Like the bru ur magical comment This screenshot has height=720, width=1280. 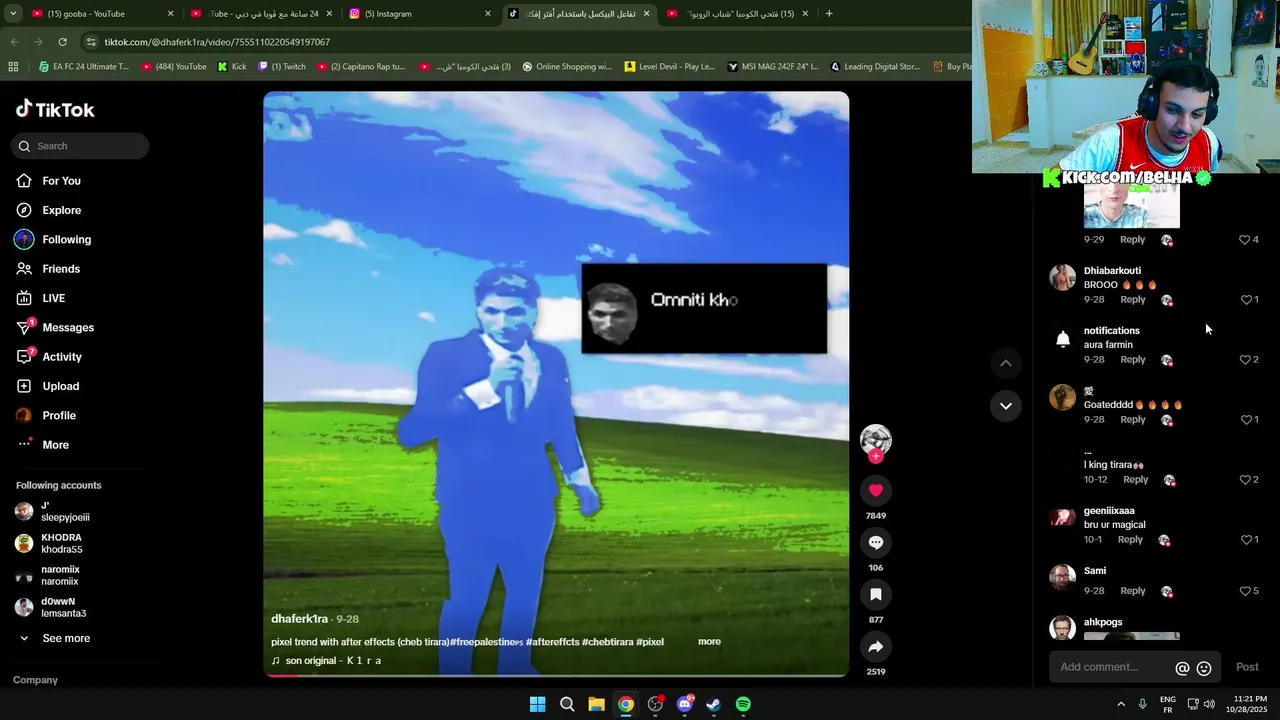click(1245, 540)
